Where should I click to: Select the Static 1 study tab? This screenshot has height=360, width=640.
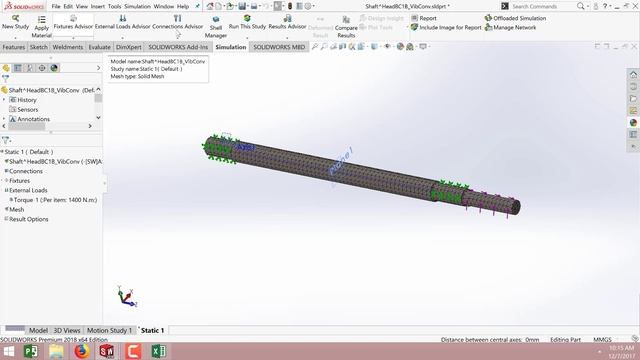(x=153, y=330)
